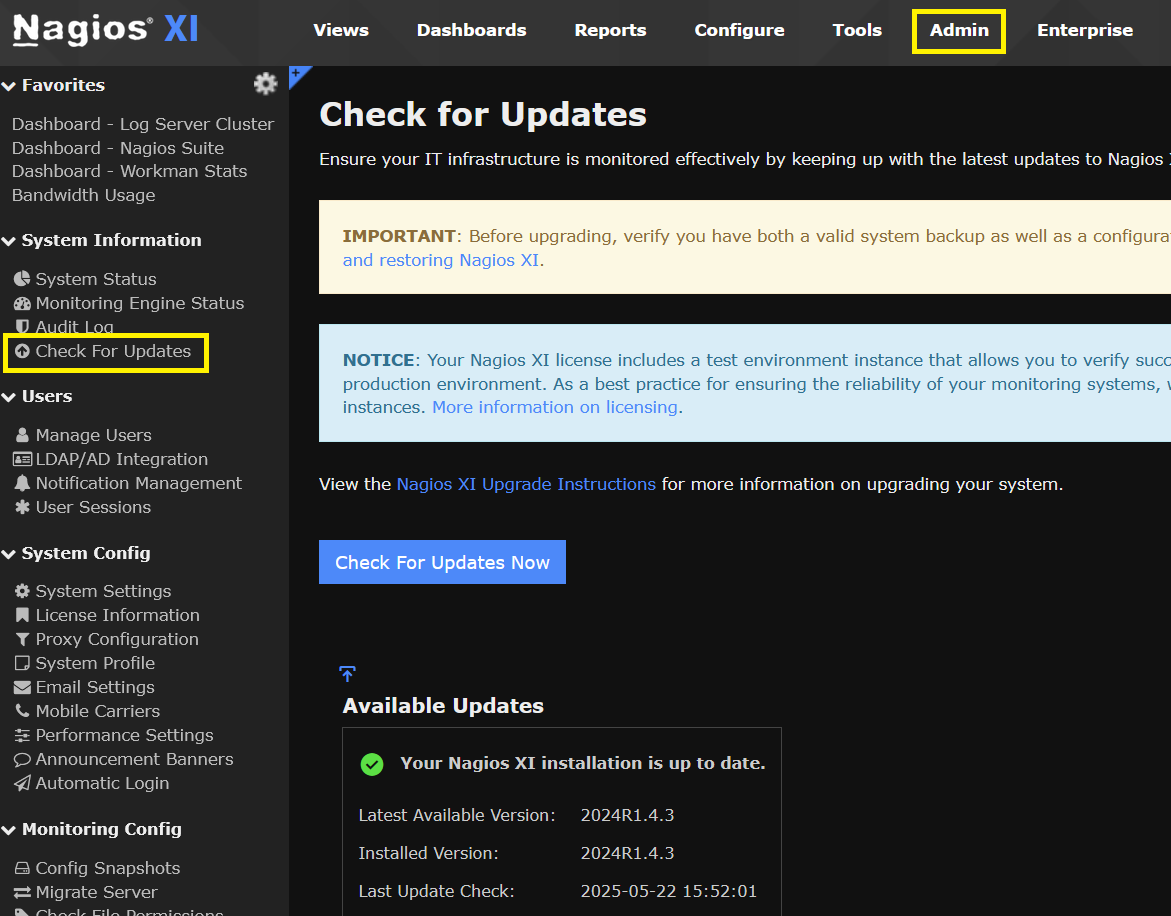
Task: Click the Proxy Configuration funnel icon
Action: click(22, 639)
